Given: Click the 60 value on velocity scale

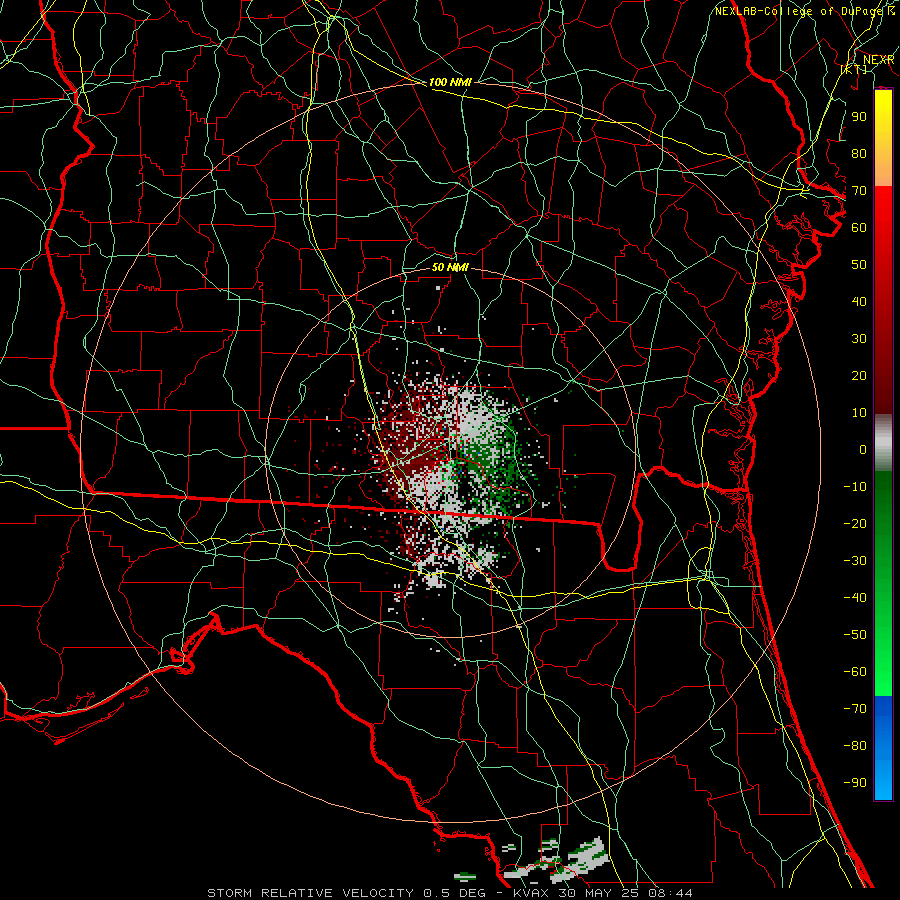Looking at the screenshot, I should [859, 228].
